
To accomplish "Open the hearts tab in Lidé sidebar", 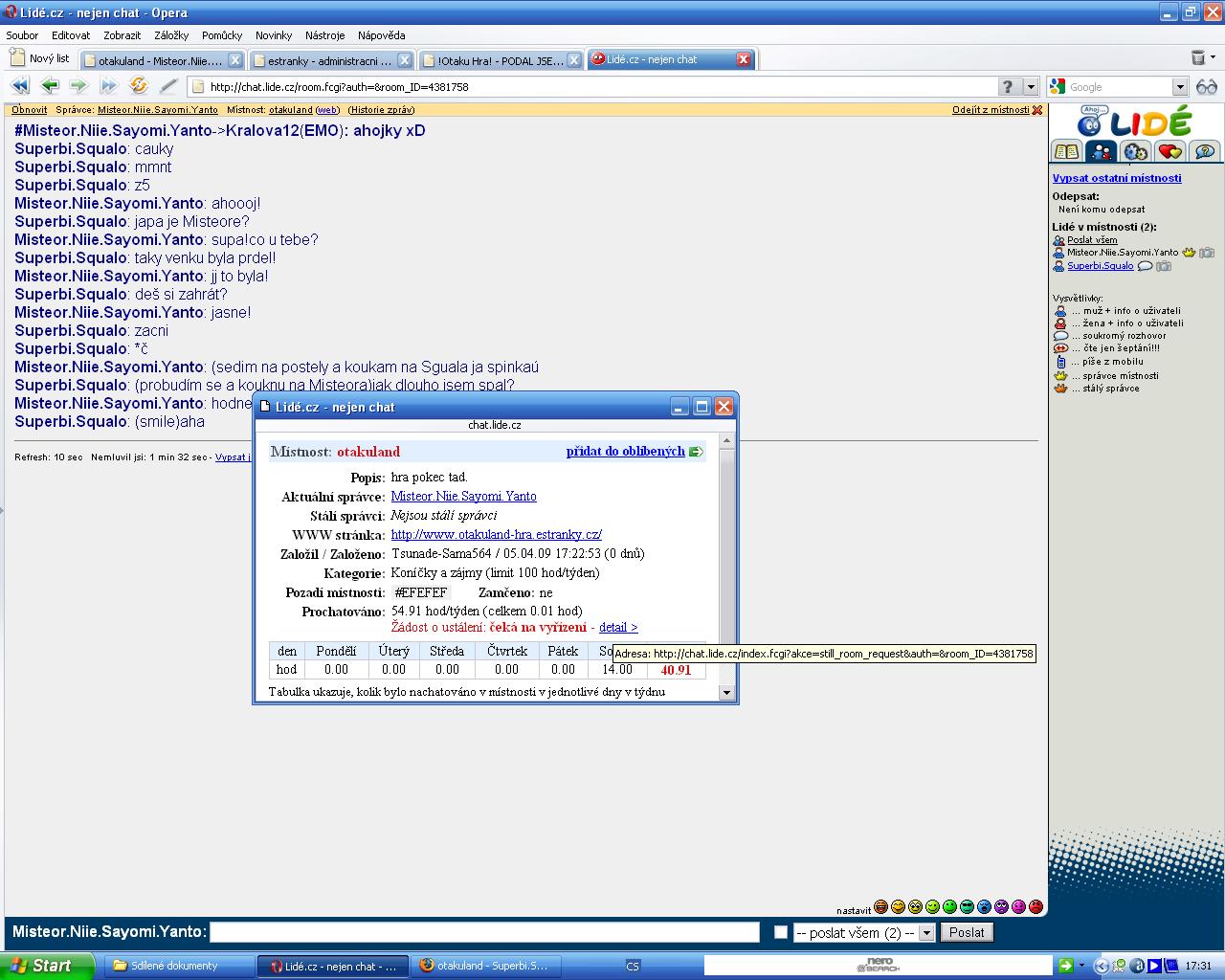I will [1170, 151].
